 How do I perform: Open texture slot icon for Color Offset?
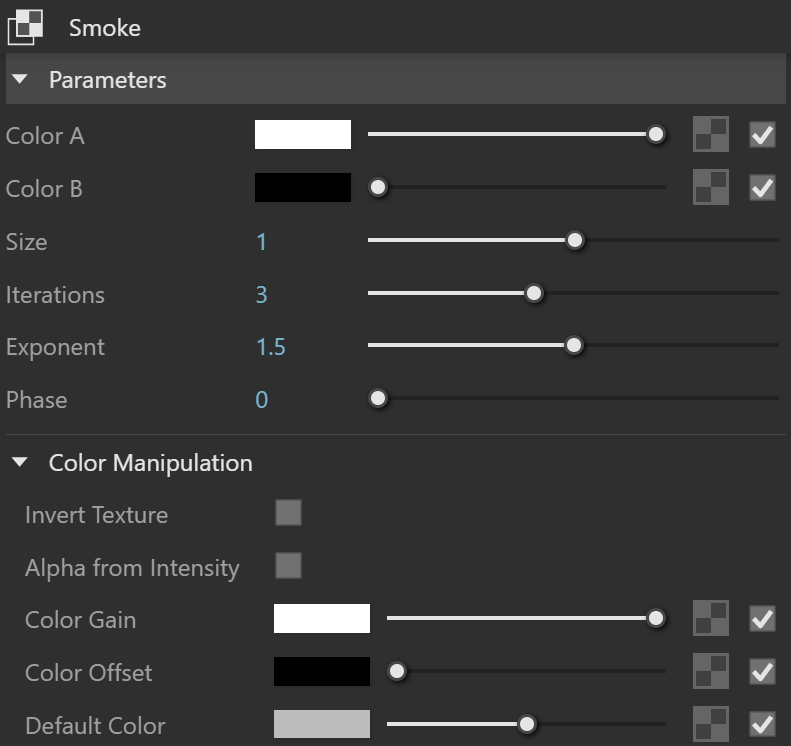711,671
